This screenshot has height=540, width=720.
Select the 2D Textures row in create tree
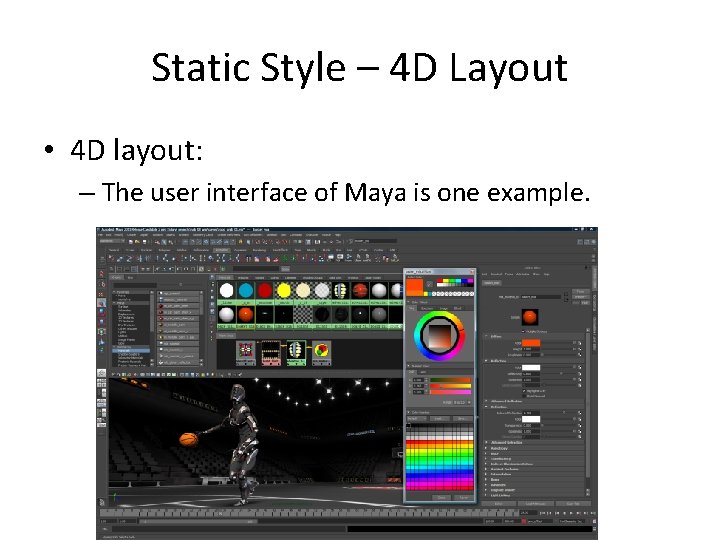126,317
